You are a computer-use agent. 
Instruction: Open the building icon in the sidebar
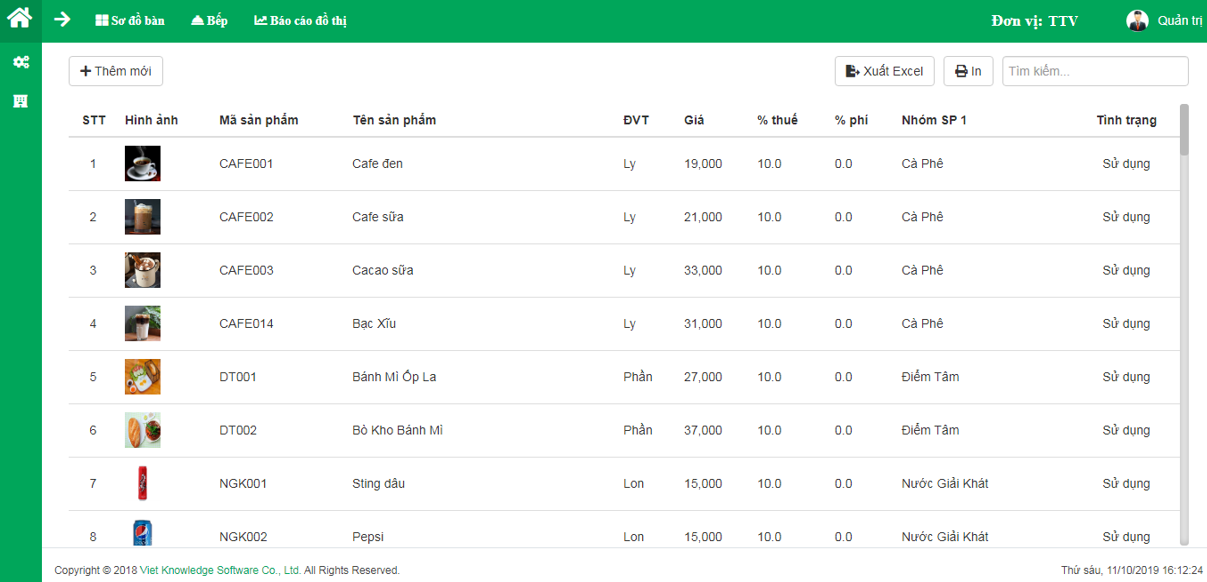(x=20, y=101)
